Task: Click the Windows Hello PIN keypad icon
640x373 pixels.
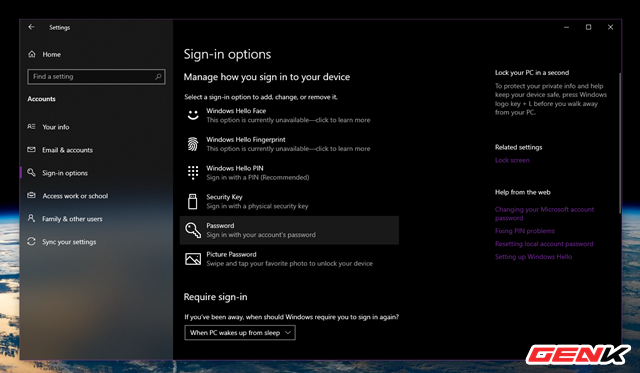Action: [x=193, y=173]
